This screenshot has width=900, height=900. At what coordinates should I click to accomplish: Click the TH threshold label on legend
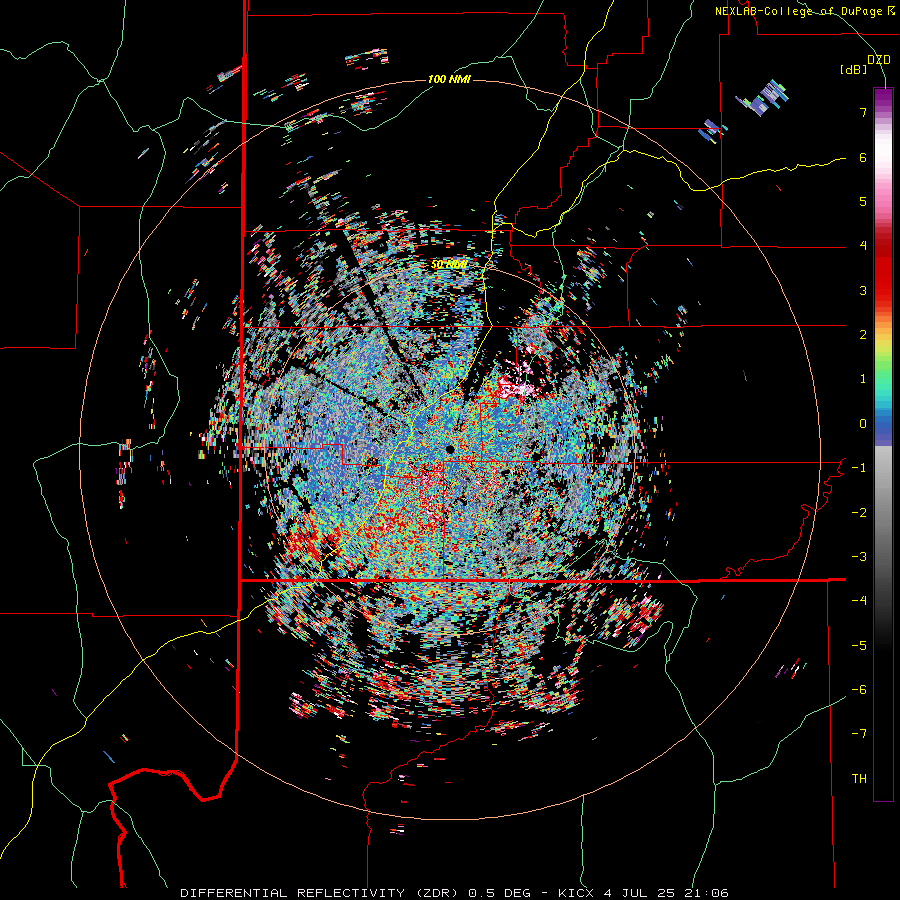(x=859, y=779)
